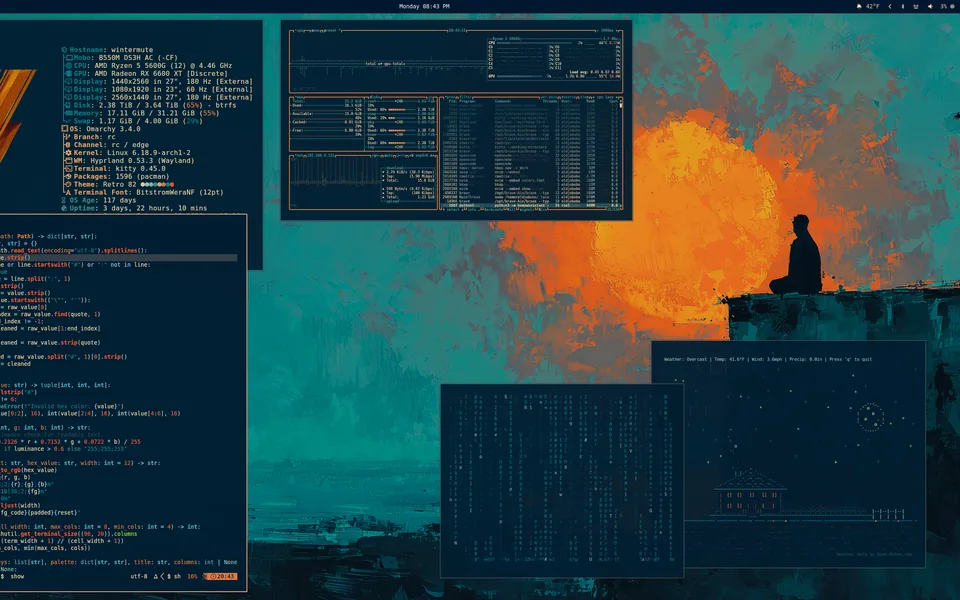Decrease btop 2000ms update interval with minus

(x=598, y=31)
